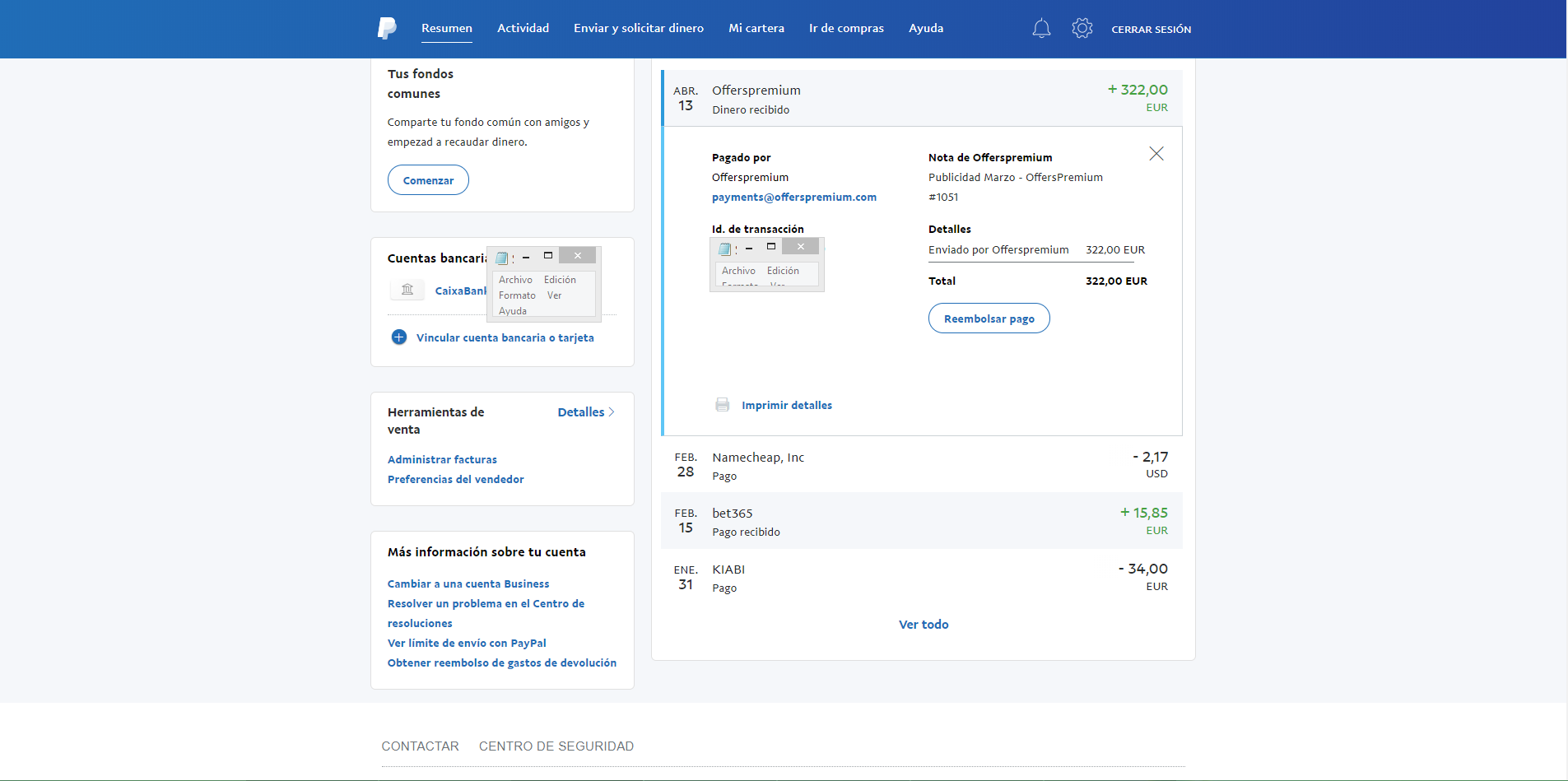Maximize the Notepad window over Cuentas bancarias
This screenshot has width=1568, height=781.
(x=548, y=256)
